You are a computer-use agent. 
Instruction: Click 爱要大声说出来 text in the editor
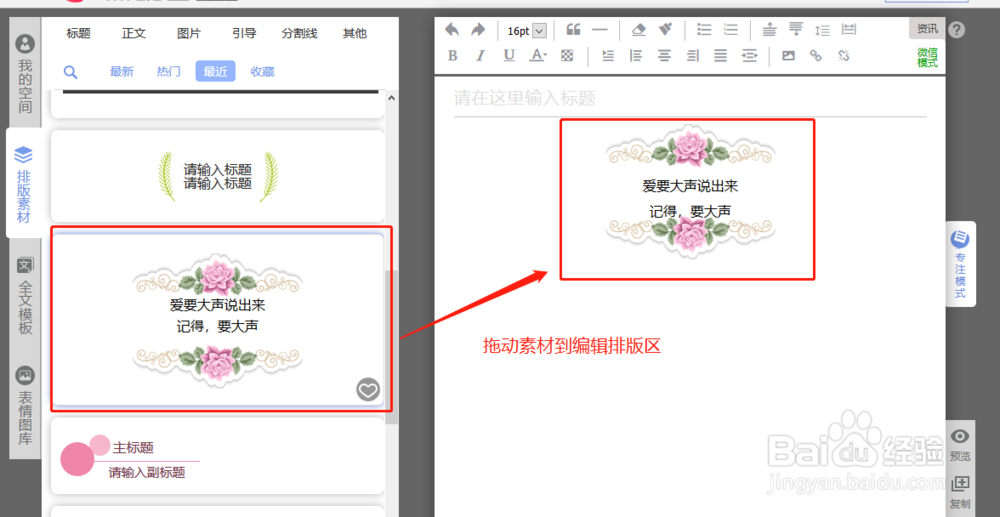[690, 186]
